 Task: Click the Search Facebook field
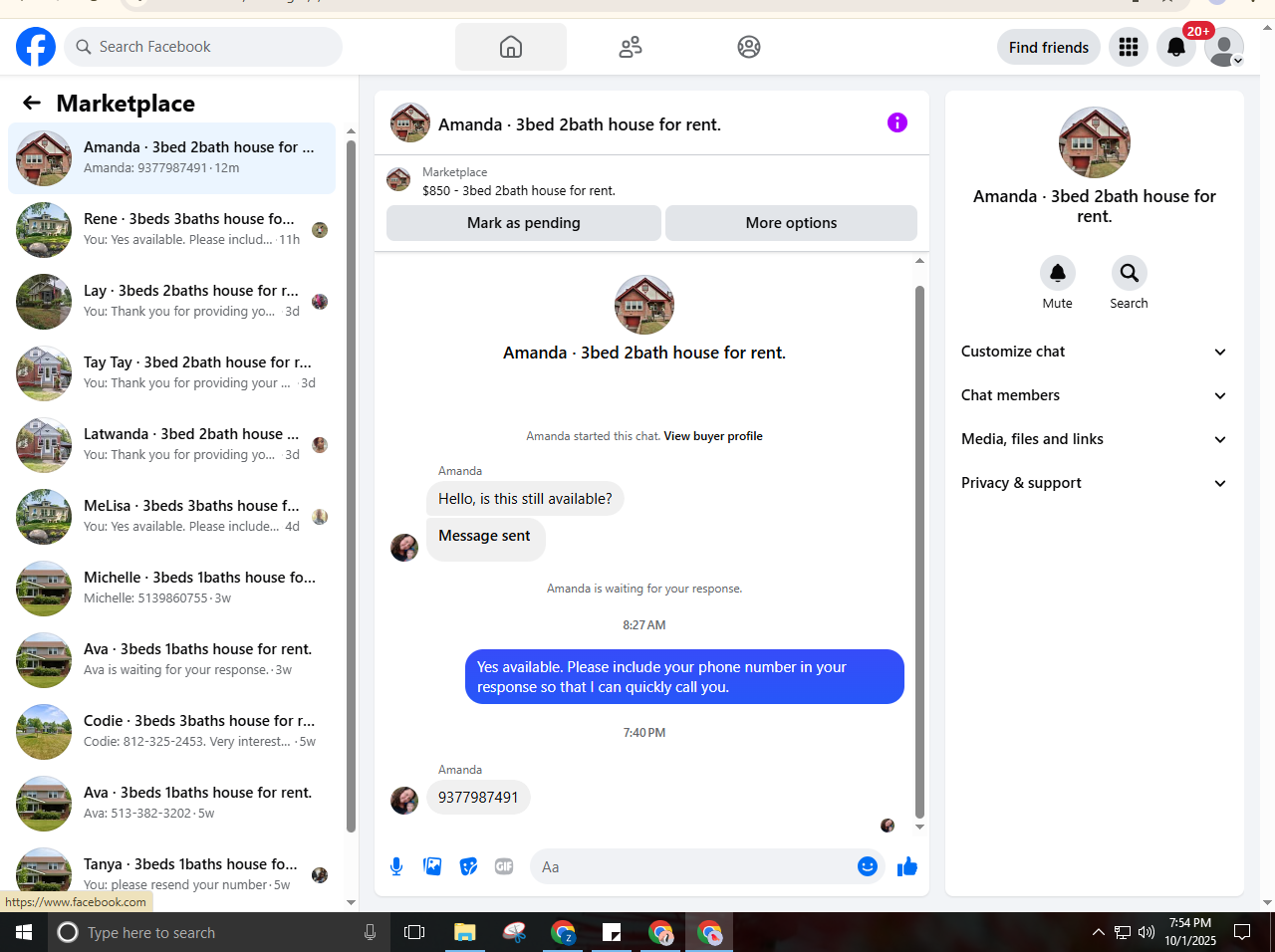click(x=203, y=47)
